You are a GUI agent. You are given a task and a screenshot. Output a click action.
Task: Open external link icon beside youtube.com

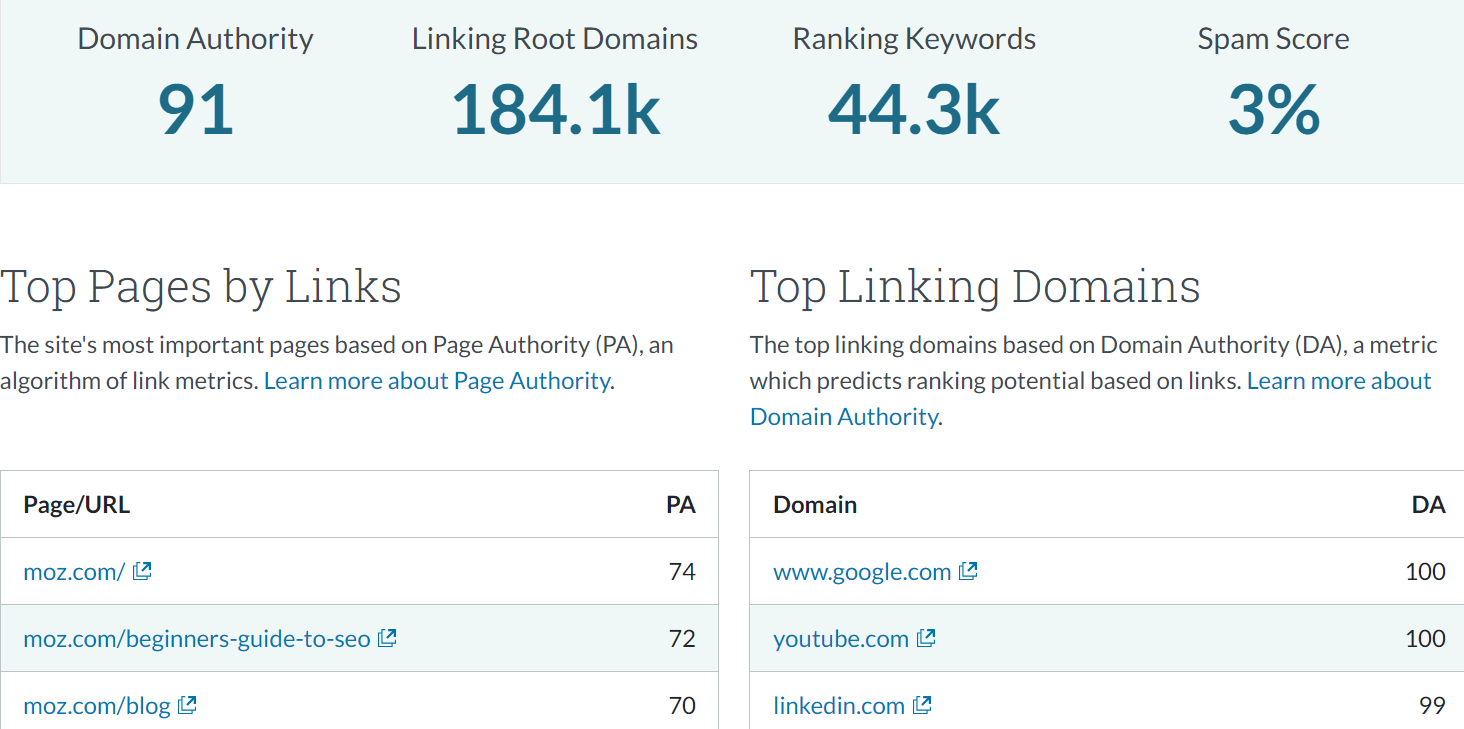(926, 638)
